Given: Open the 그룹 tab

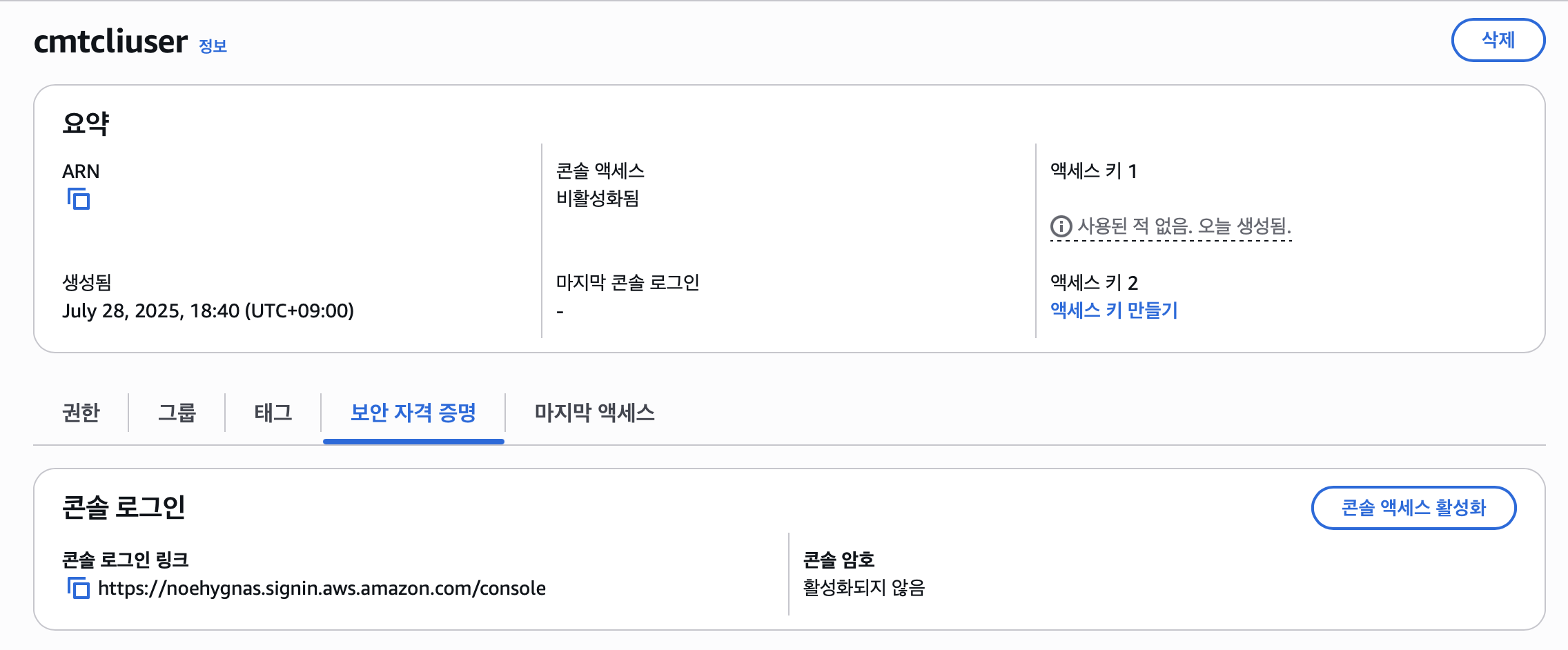Looking at the screenshot, I should (177, 413).
